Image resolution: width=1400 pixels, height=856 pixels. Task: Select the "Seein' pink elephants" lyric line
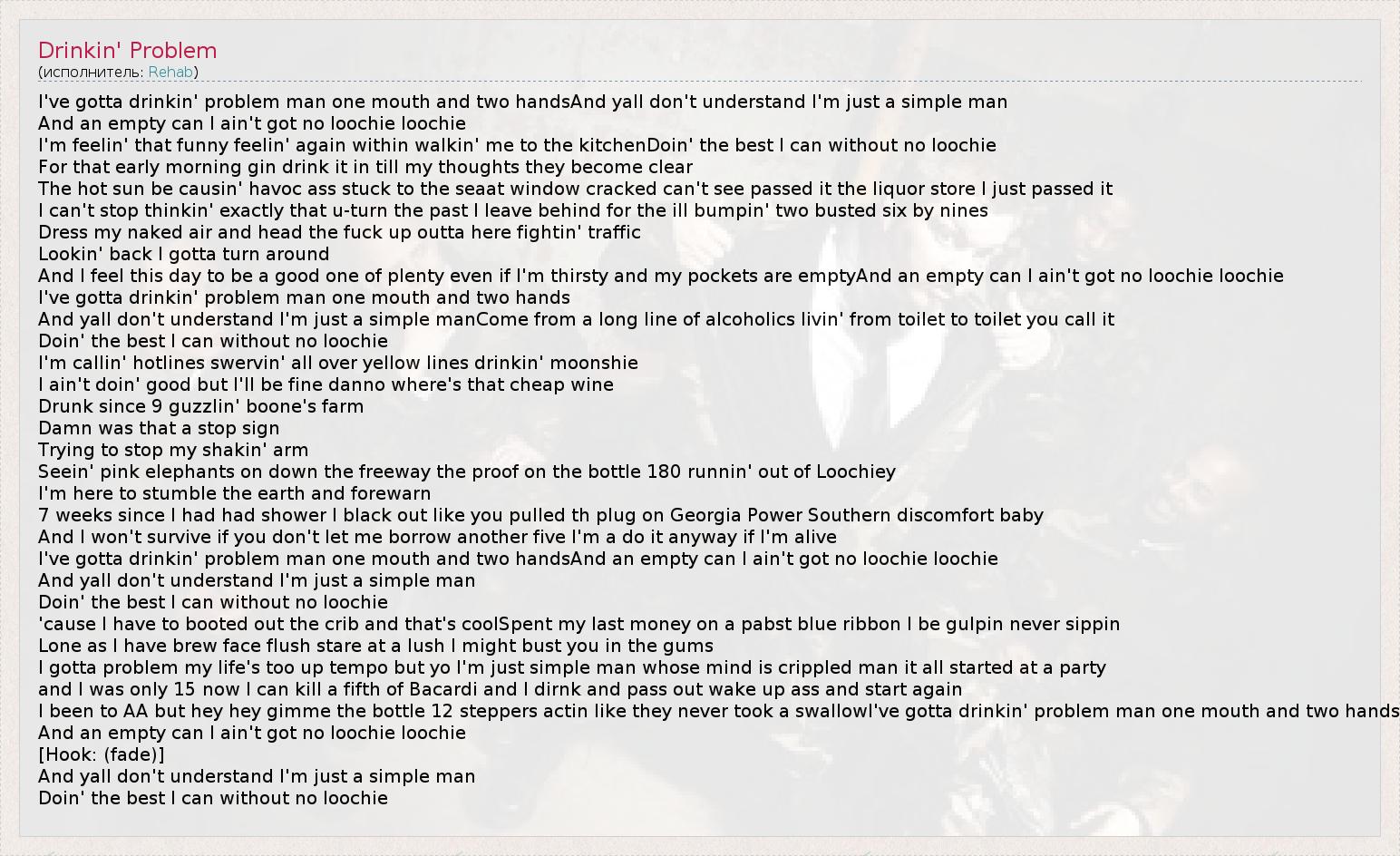(x=467, y=472)
